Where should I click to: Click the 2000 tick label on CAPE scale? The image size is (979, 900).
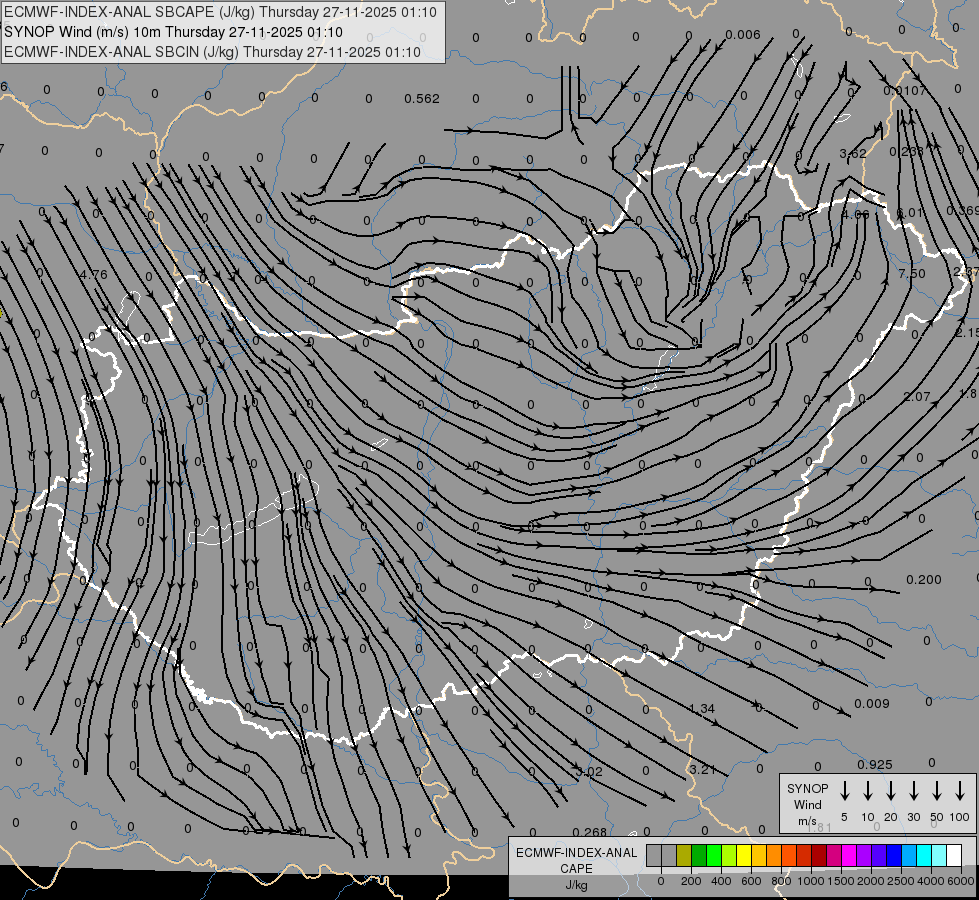coord(871,881)
